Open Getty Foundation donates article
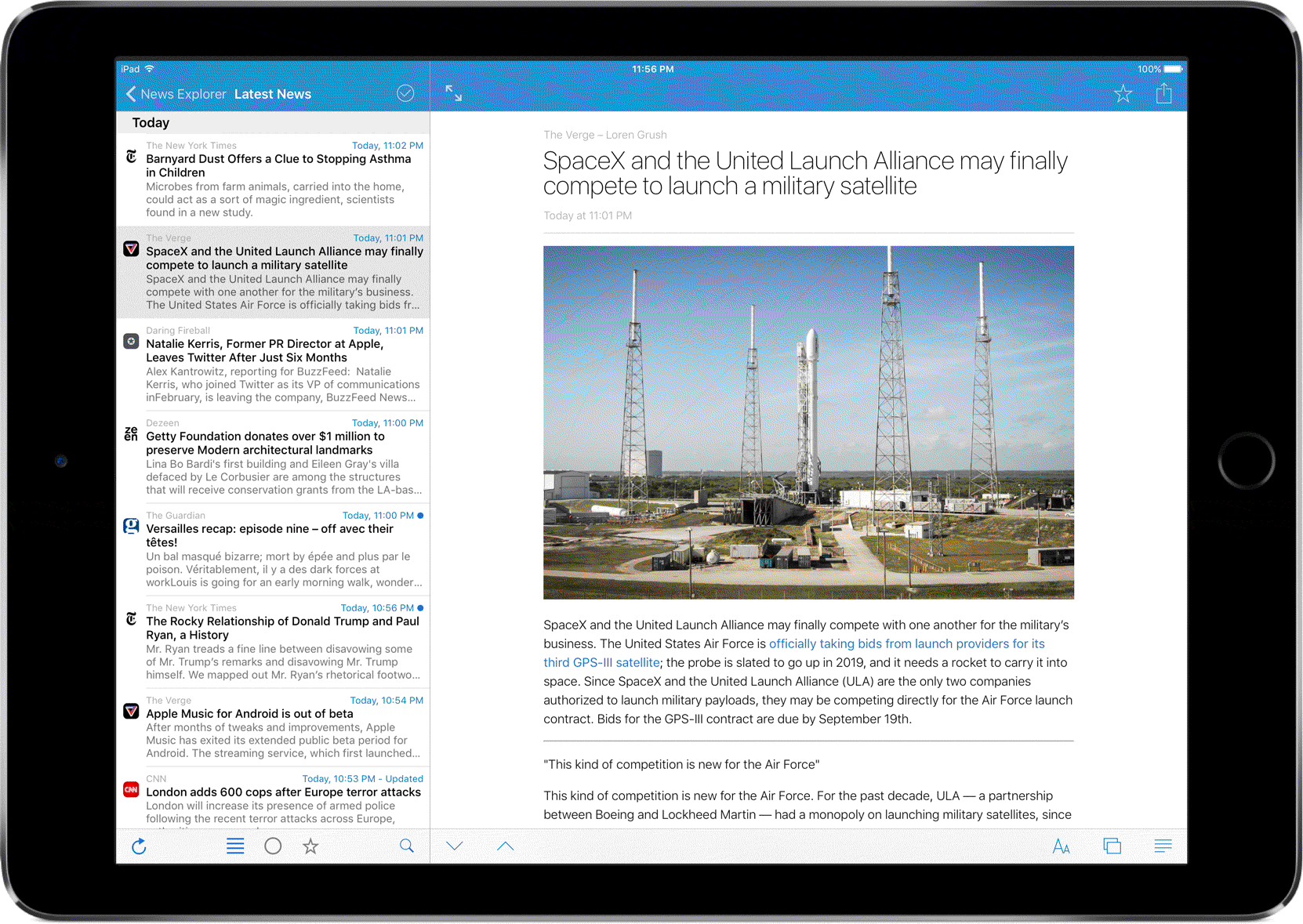The width and height of the screenshot is (1303, 924). click(x=273, y=458)
